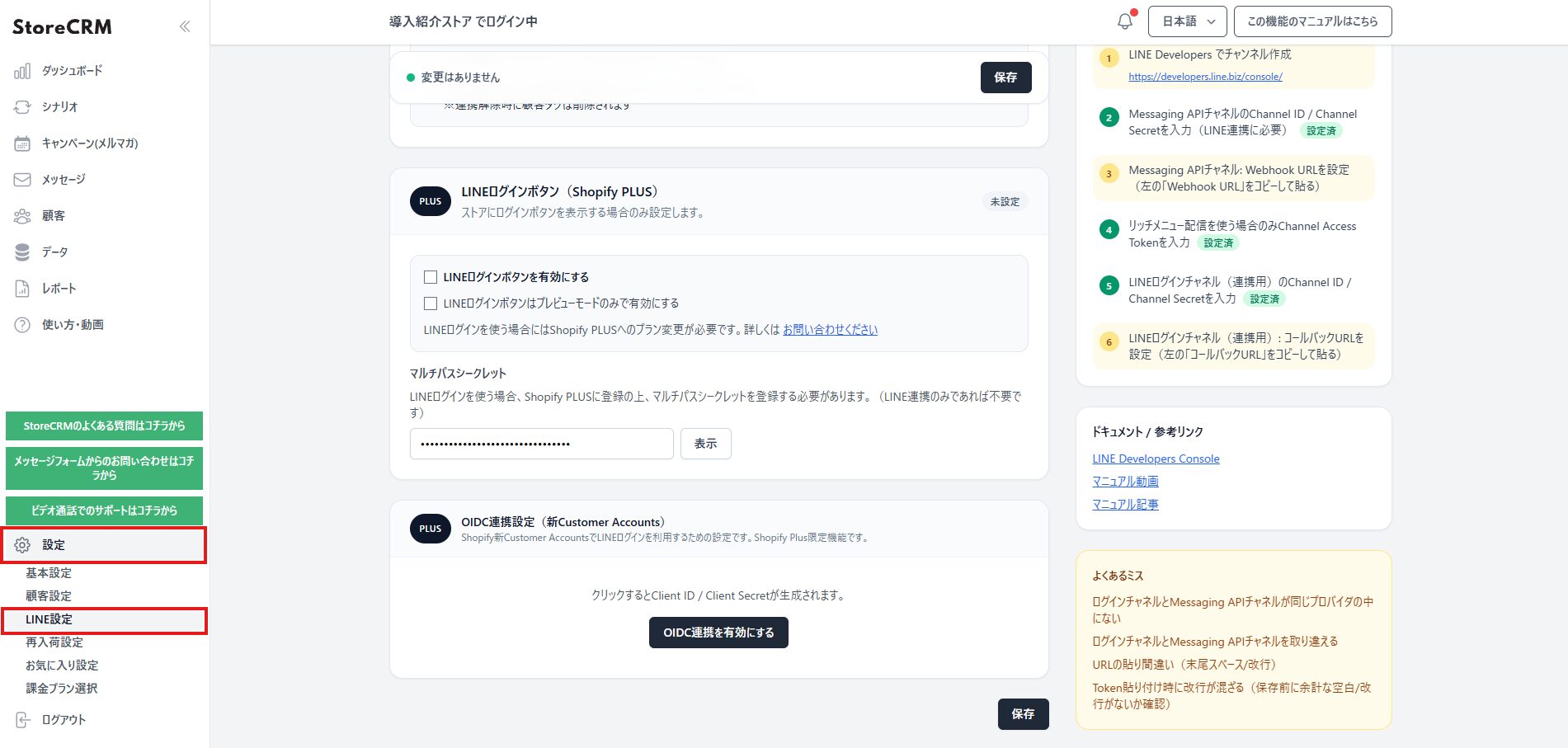Open the 日本語 language dropdown
1568x748 pixels.
[x=1187, y=21]
